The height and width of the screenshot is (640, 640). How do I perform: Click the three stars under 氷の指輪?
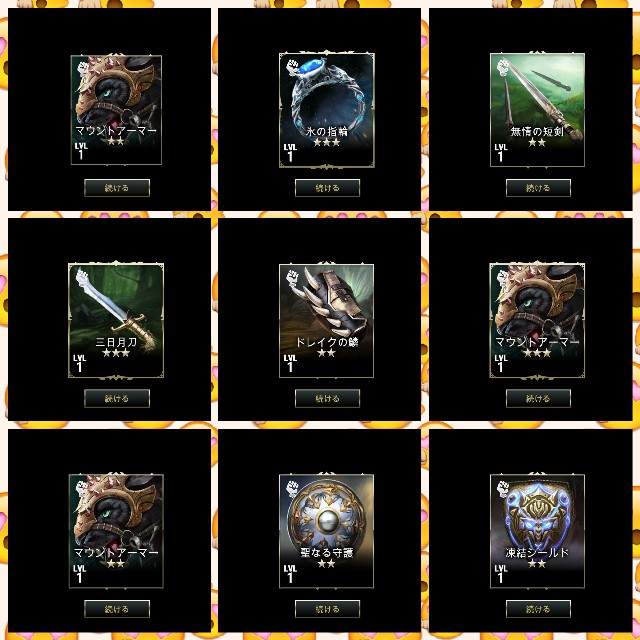point(327,142)
